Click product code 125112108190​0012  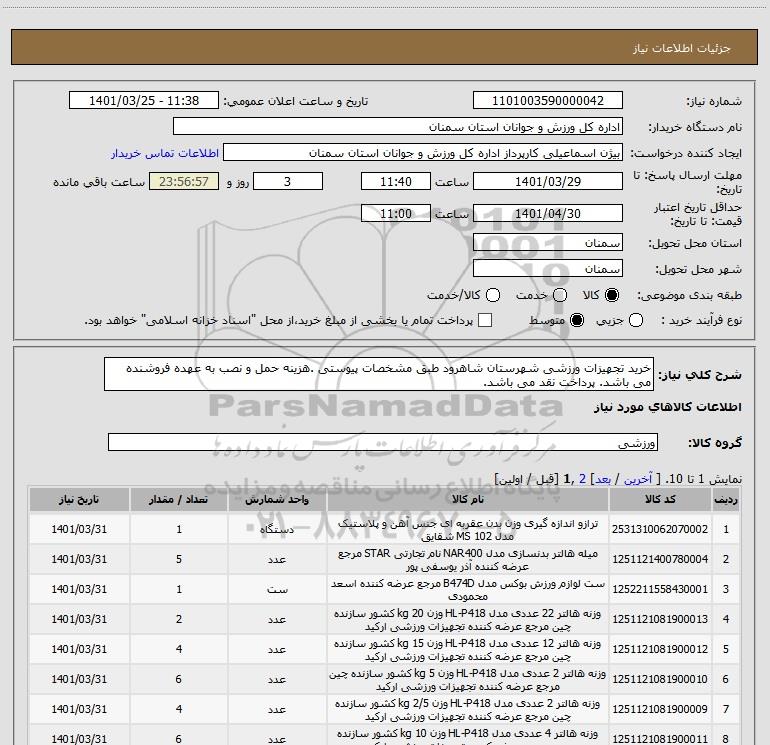(660, 649)
